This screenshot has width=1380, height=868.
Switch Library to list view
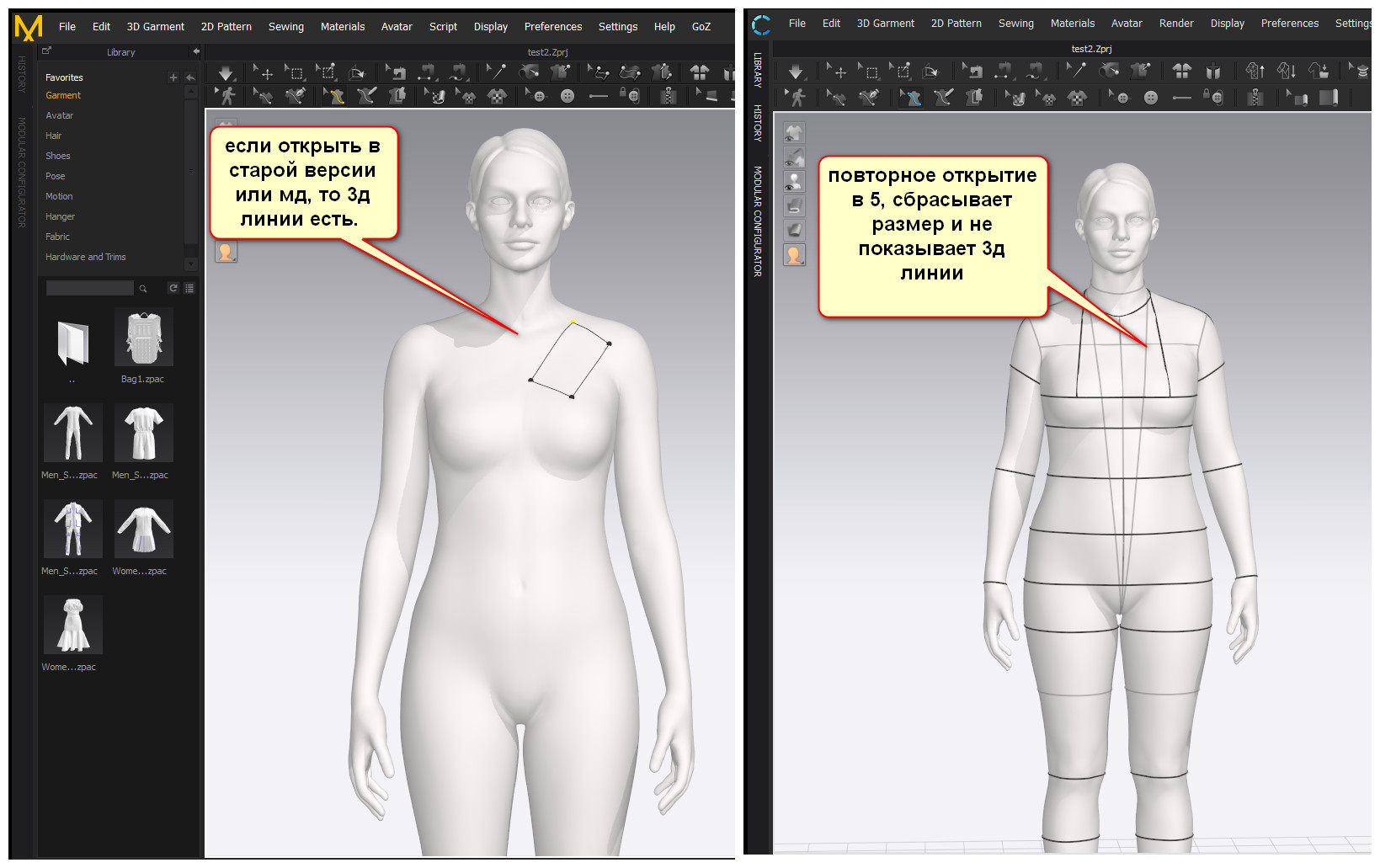coord(189,288)
